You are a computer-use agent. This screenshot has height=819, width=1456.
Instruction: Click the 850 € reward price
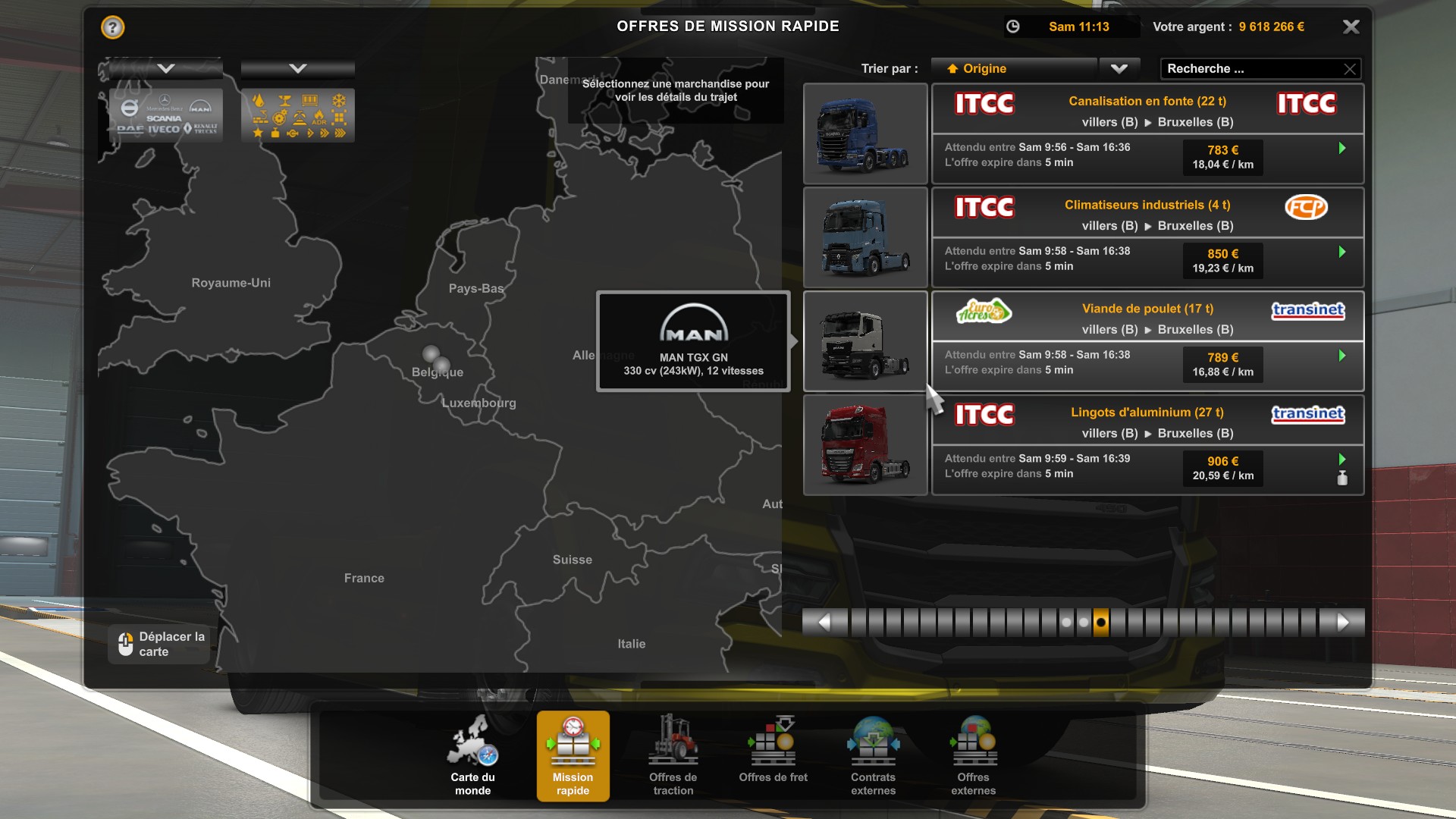pyautogui.click(x=1222, y=254)
